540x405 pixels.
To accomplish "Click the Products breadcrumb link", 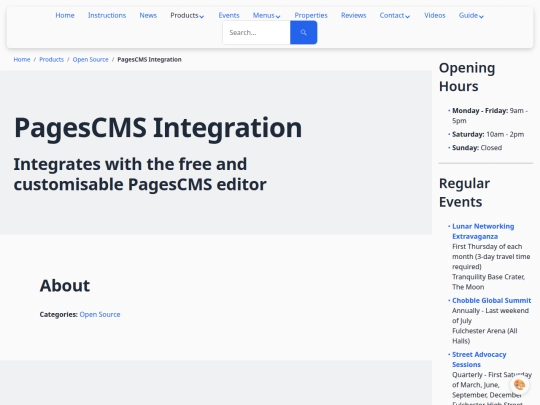I will coord(51,60).
